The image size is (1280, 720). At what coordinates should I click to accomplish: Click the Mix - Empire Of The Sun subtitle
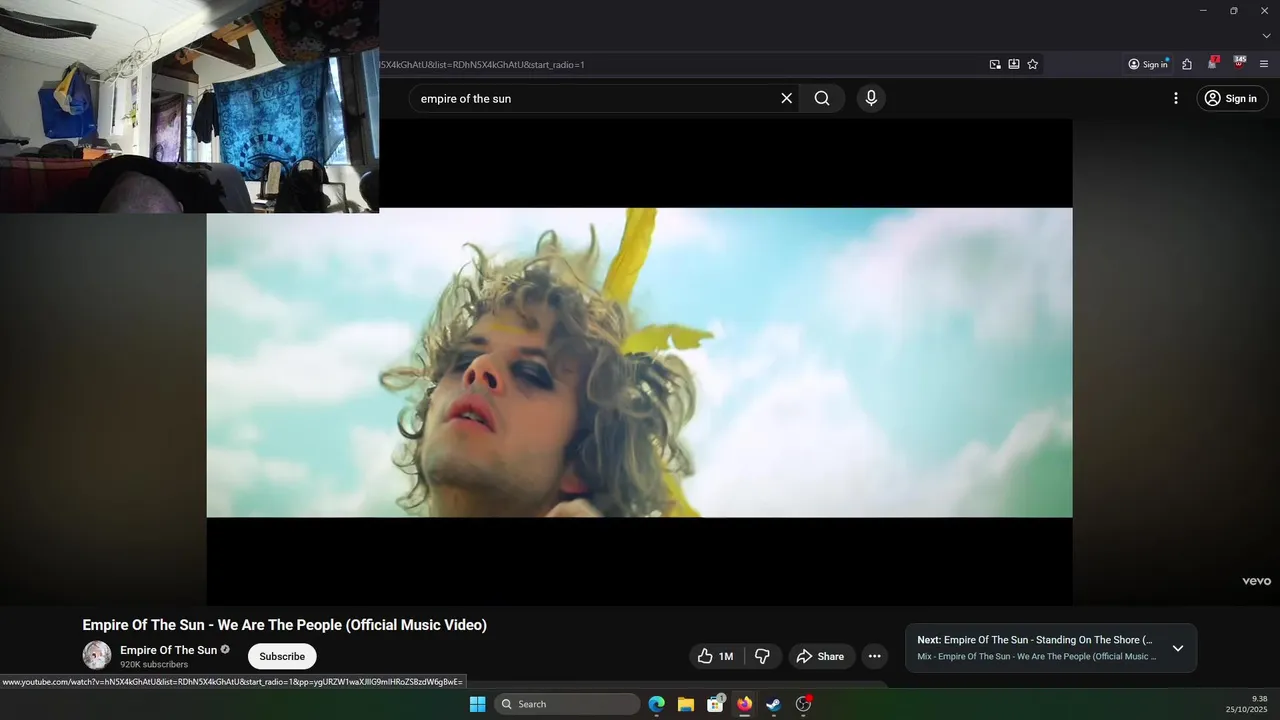coord(1036,657)
